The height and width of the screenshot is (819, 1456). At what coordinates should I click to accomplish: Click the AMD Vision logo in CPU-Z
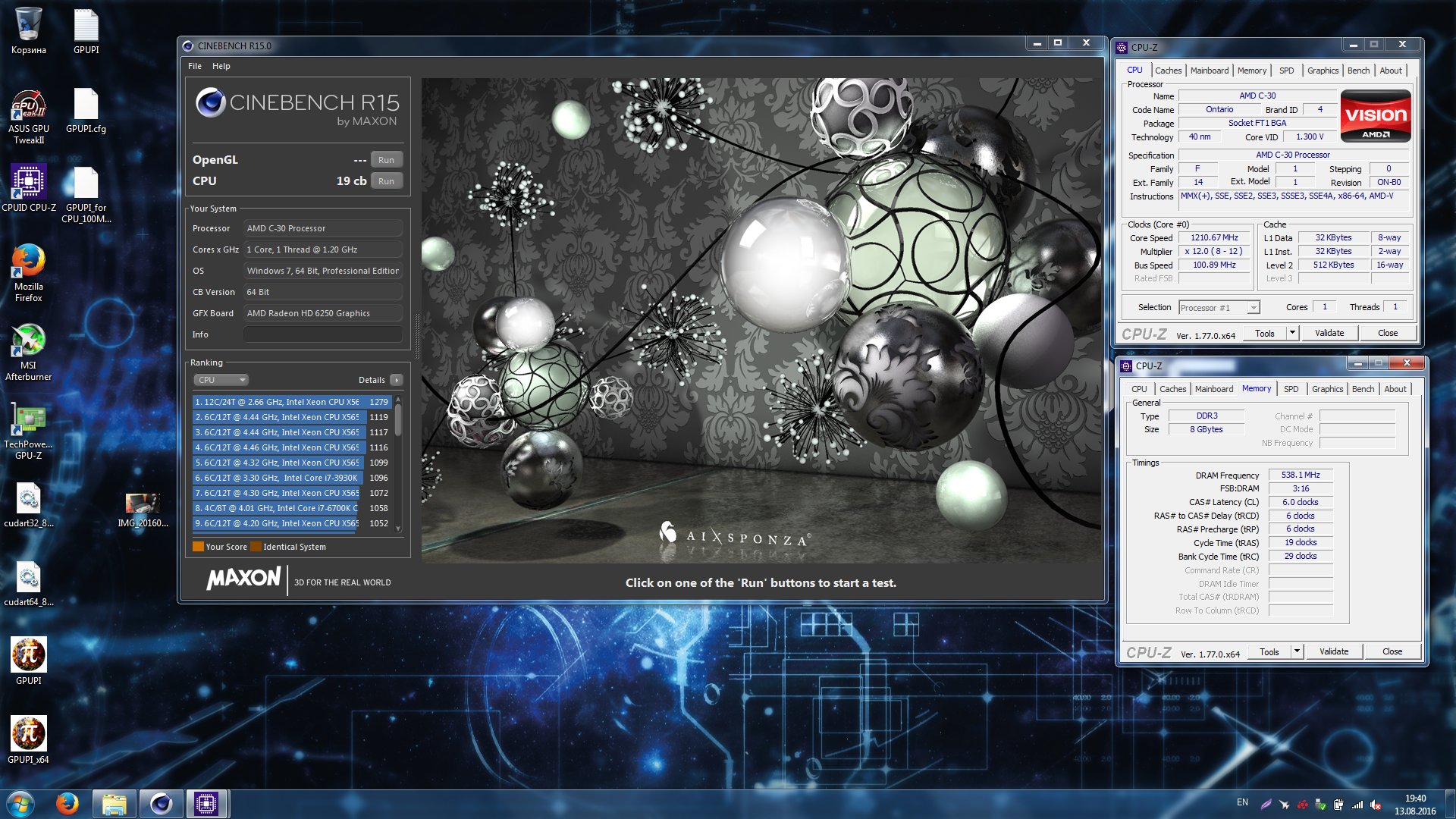[1376, 116]
